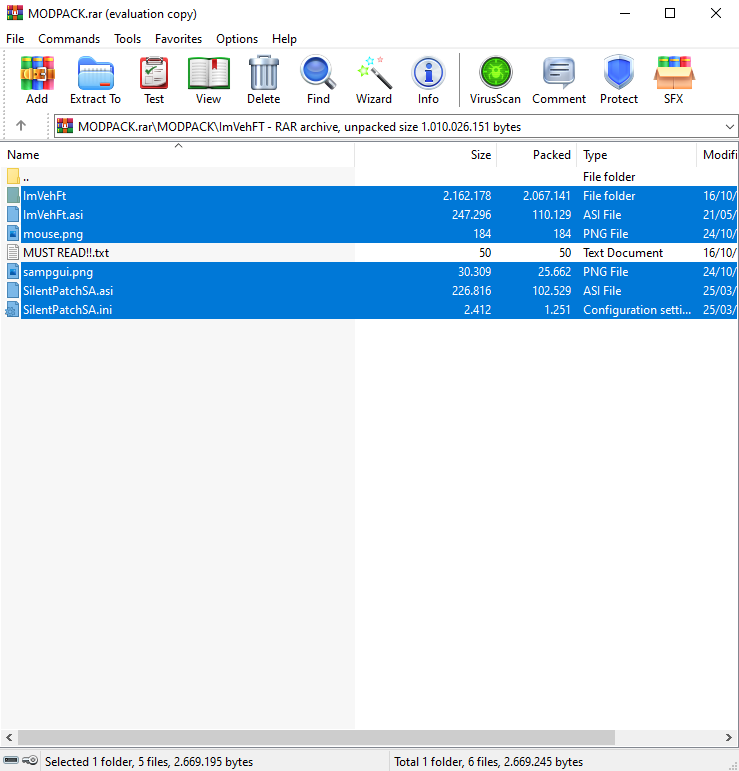
Task: Click the SilentPatchSA.asi file icon
Action: pyautogui.click(x=13, y=291)
